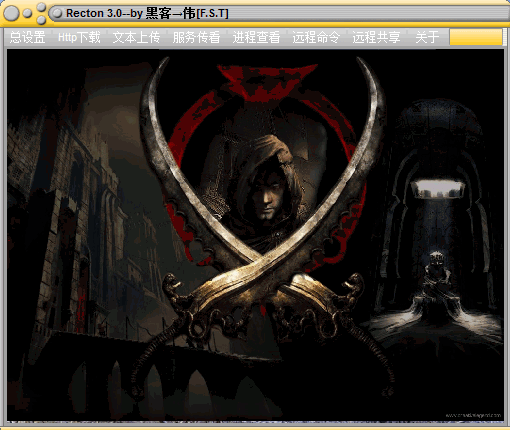Click the round button beside the Recton 3.0 title
The image size is (510, 430).
[58, 13]
